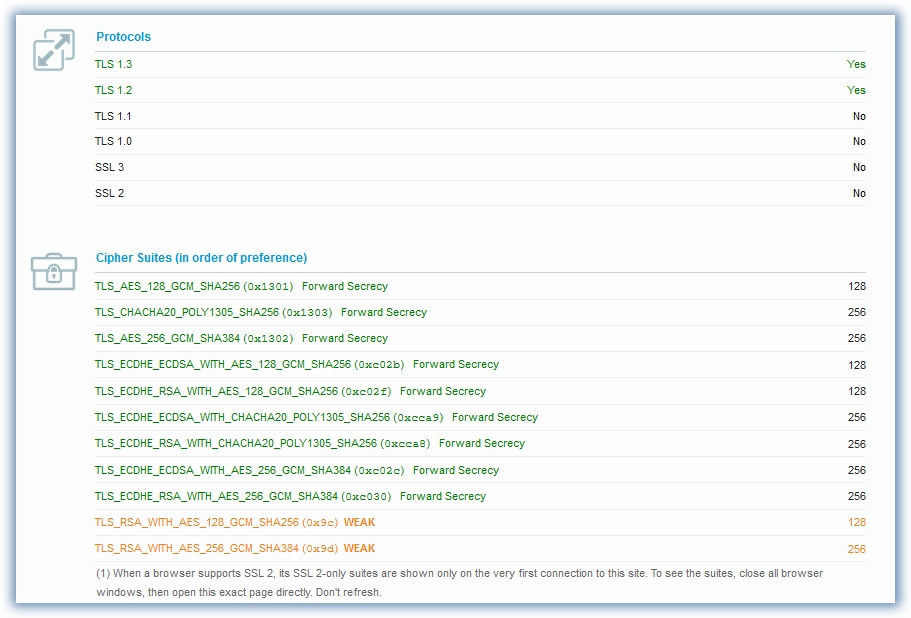
Task: Click the Cipher Suites padlock briefcase icon
Action: click(x=54, y=271)
